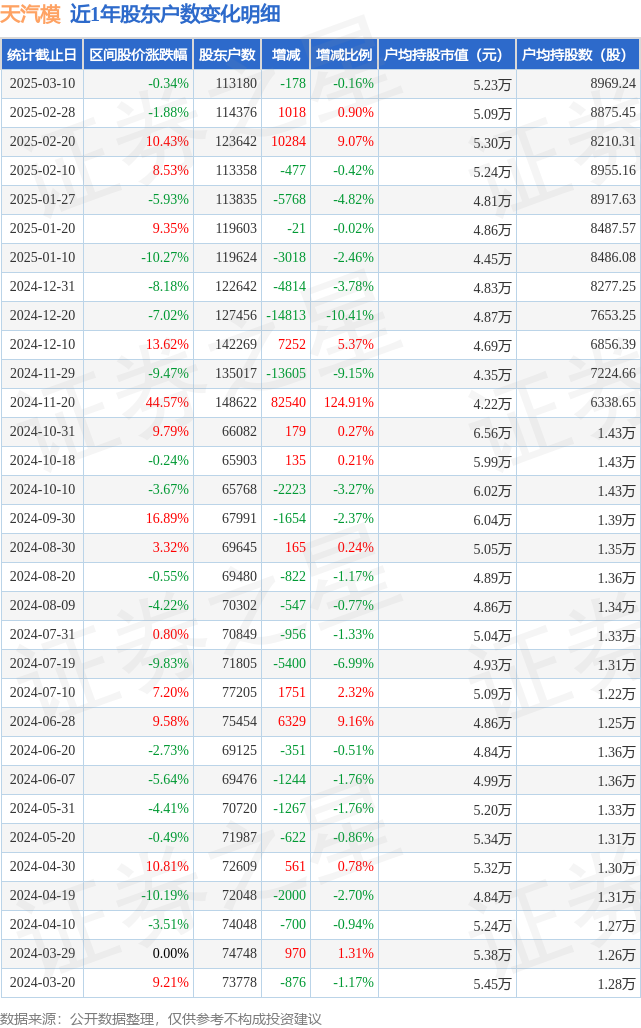Click the 天汽模 stock name title

(30, 14)
